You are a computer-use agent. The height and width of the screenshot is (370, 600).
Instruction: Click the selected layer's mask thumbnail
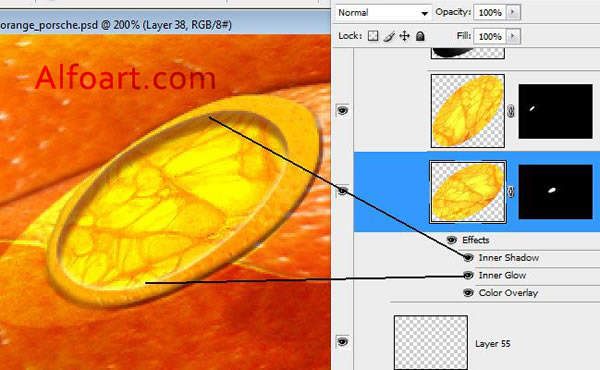click(555, 192)
